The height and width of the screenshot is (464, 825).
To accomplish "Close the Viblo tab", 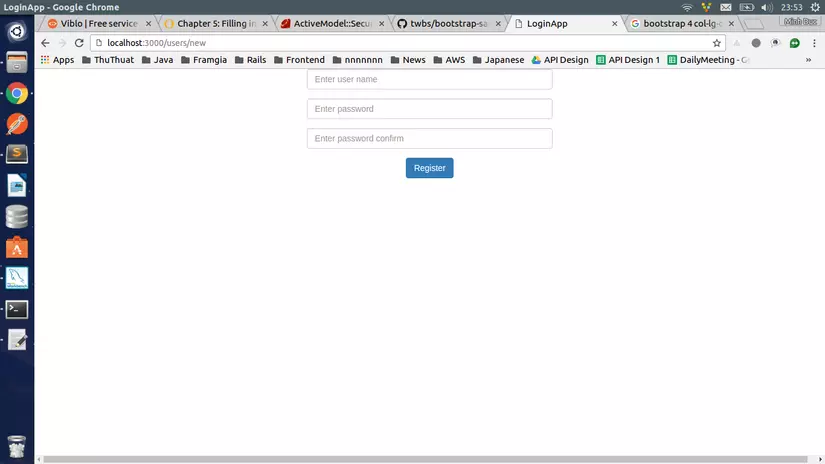I will pyautogui.click(x=148, y=24).
